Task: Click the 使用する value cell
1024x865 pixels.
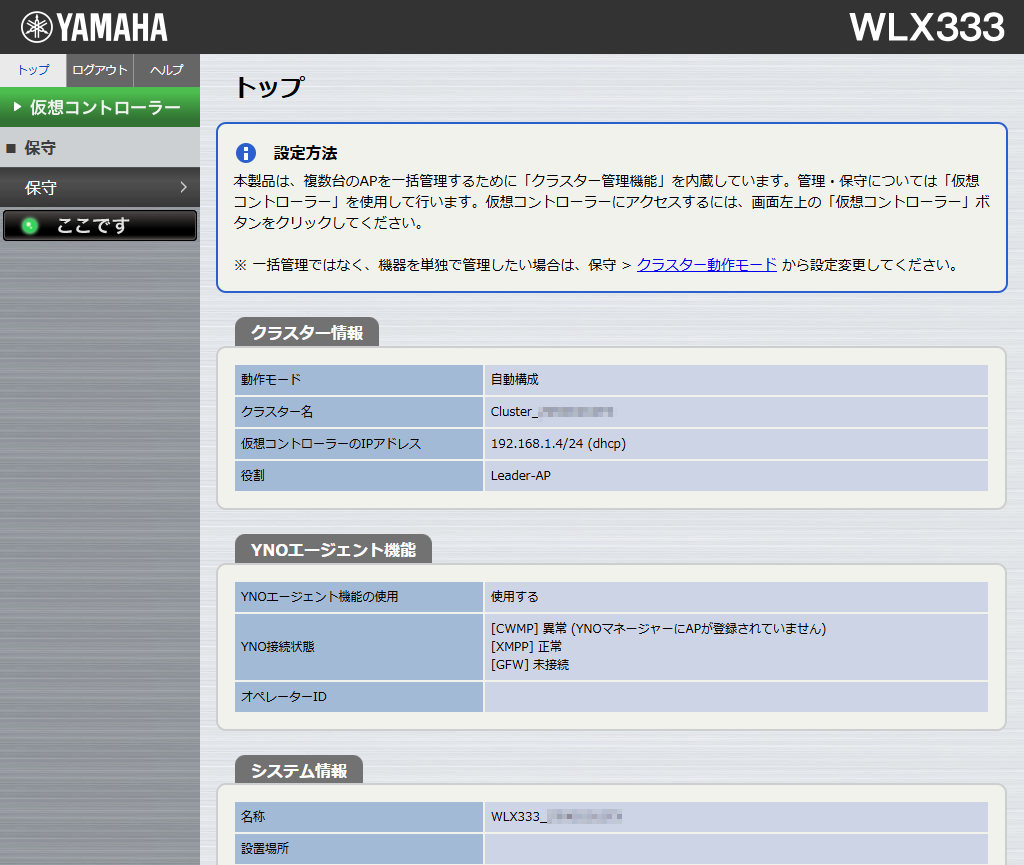Action: [x=736, y=597]
